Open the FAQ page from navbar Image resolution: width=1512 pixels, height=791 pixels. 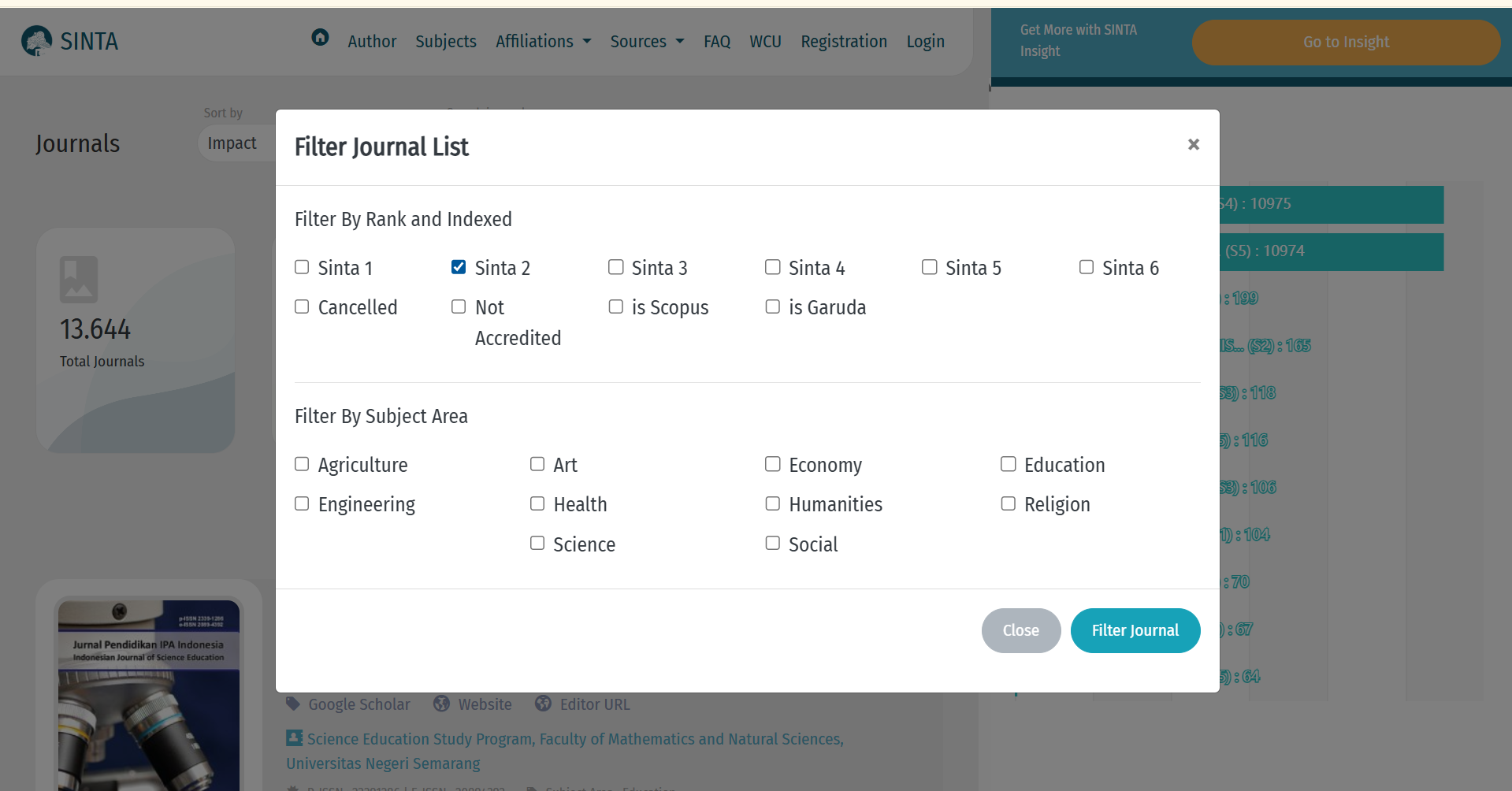(716, 41)
